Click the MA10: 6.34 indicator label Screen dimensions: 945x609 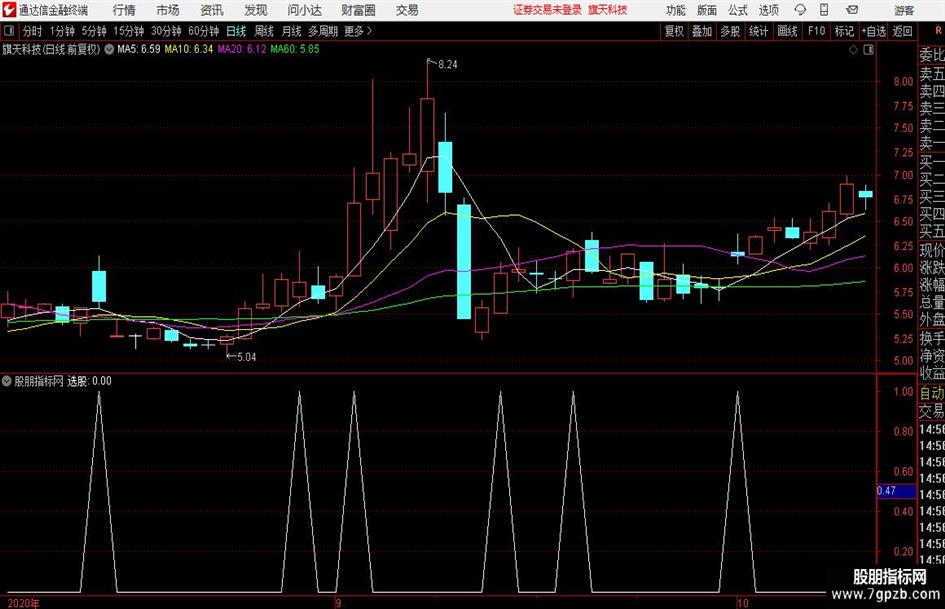[x=189, y=49]
